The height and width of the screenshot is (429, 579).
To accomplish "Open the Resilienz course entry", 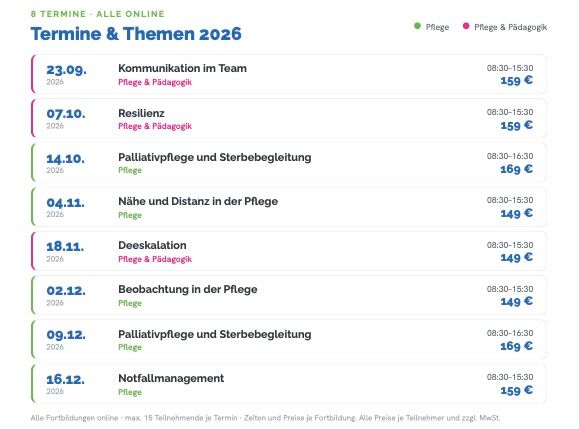I will pyautogui.click(x=289, y=118).
